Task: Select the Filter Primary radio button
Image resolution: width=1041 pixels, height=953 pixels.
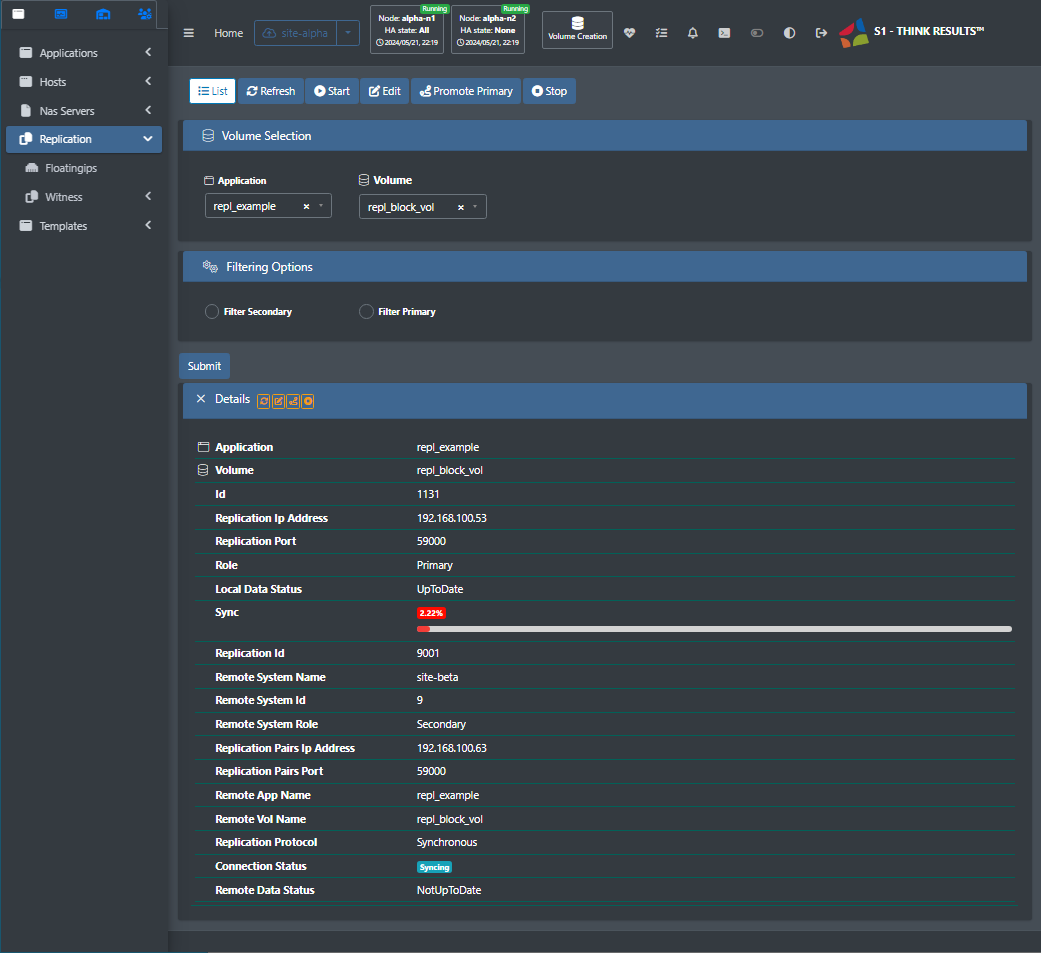Action: point(366,311)
